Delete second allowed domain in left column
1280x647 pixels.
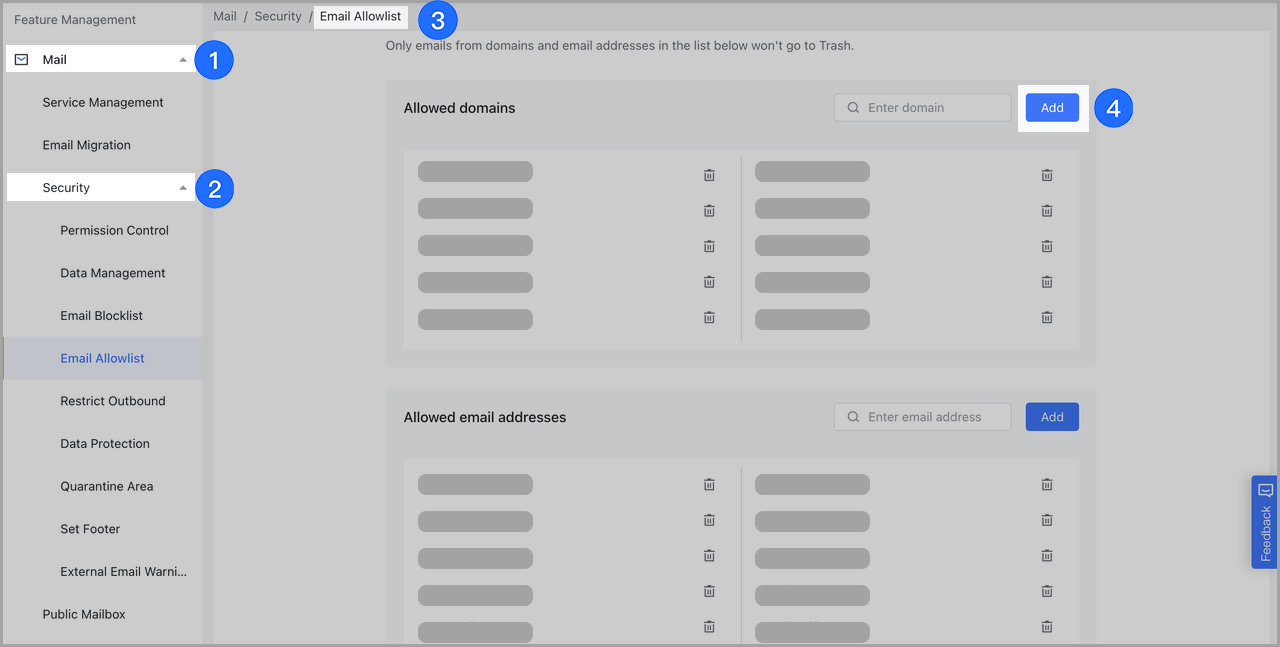tap(709, 210)
